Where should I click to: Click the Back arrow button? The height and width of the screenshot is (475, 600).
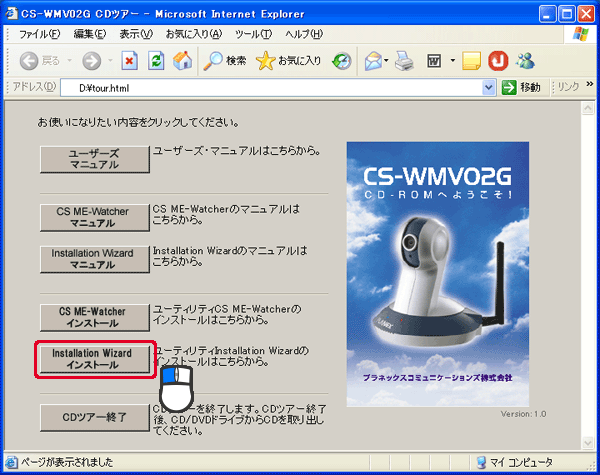pos(29,60)
